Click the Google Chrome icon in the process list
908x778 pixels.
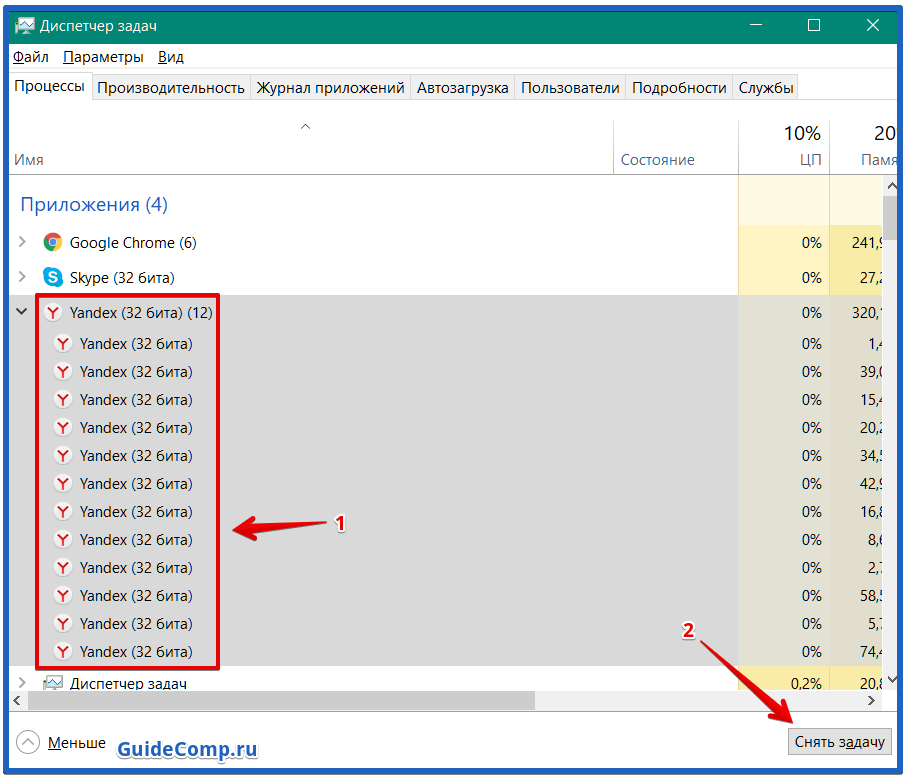coord(53,242)
